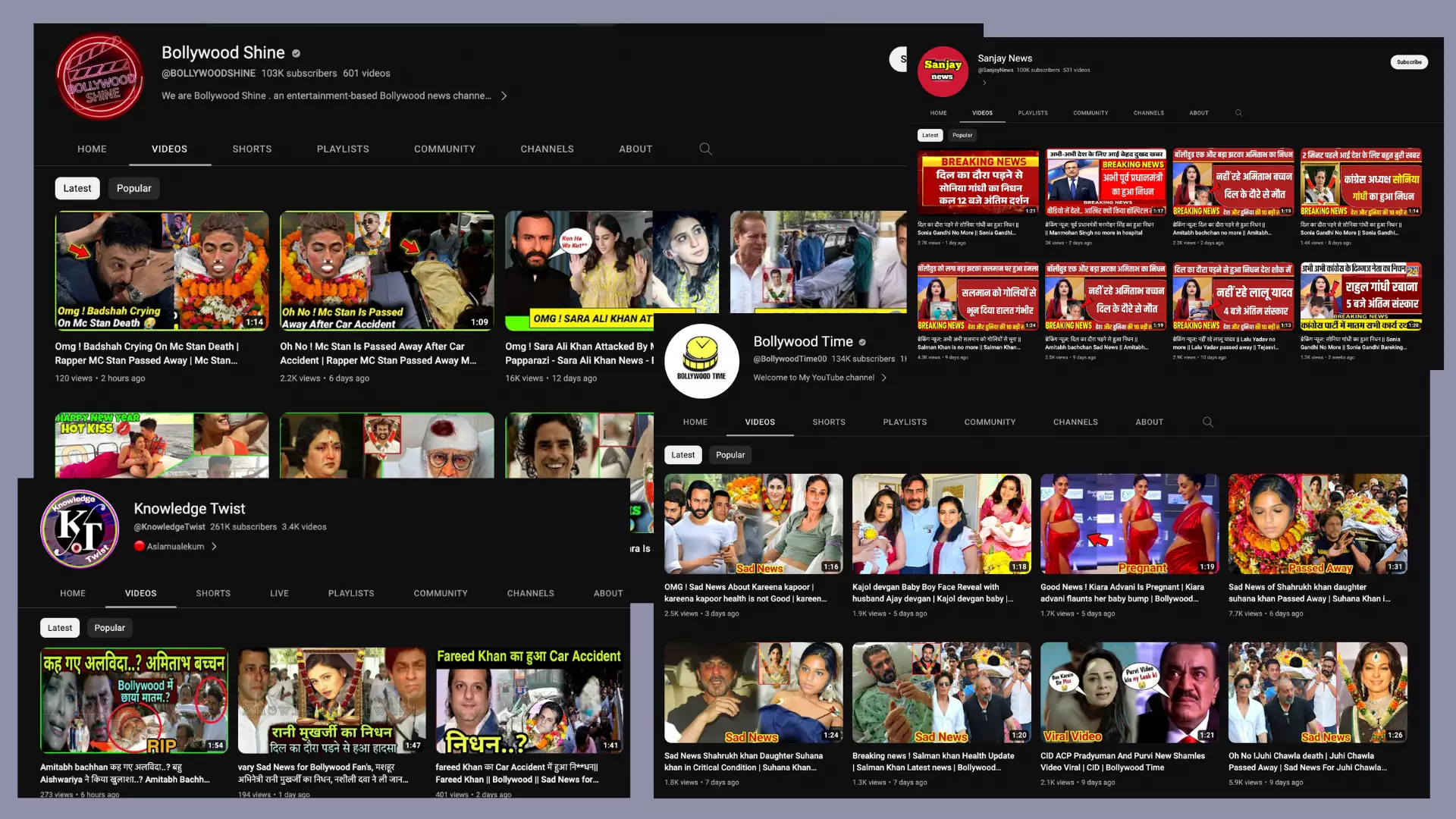Open Shahrukh khan Daughter Critical Condition title

[744, 761]
